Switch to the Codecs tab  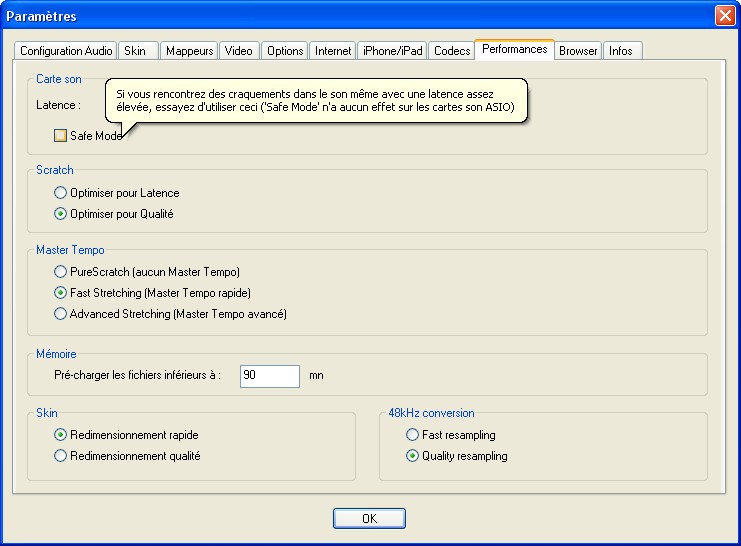click(452, 51)
